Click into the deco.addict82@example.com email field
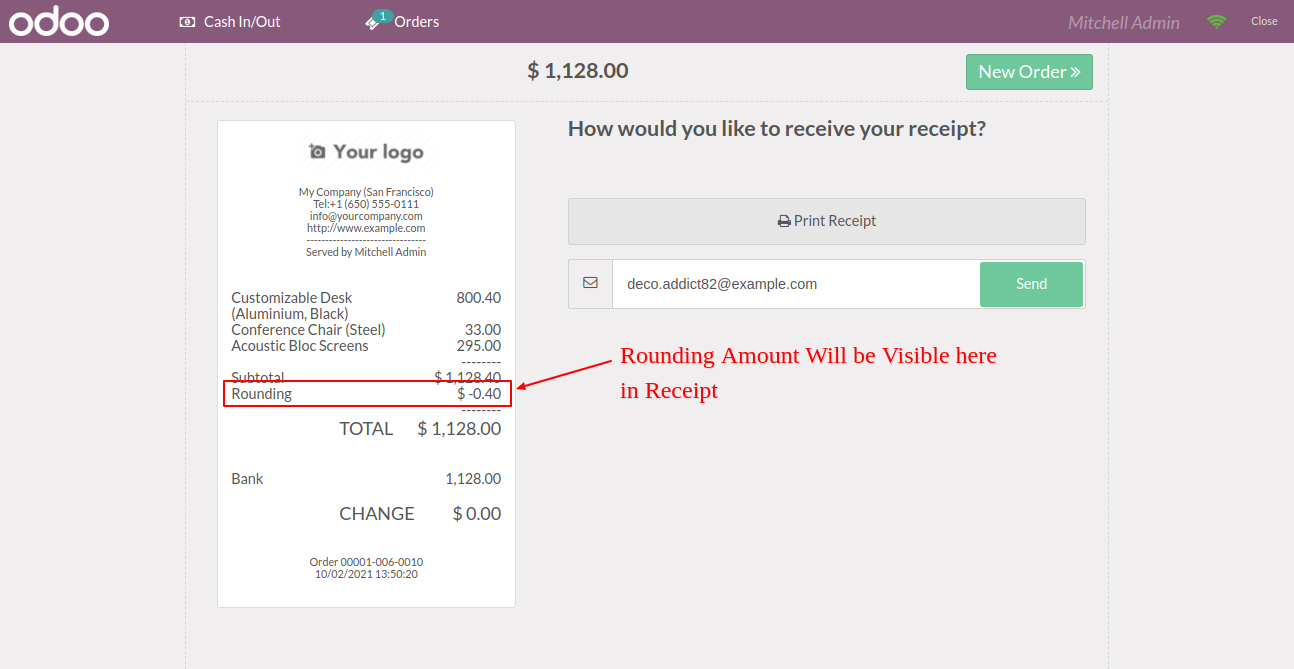Image resolution: width=1294 pixels, height=669 pixels. click(x=796, y=284)
